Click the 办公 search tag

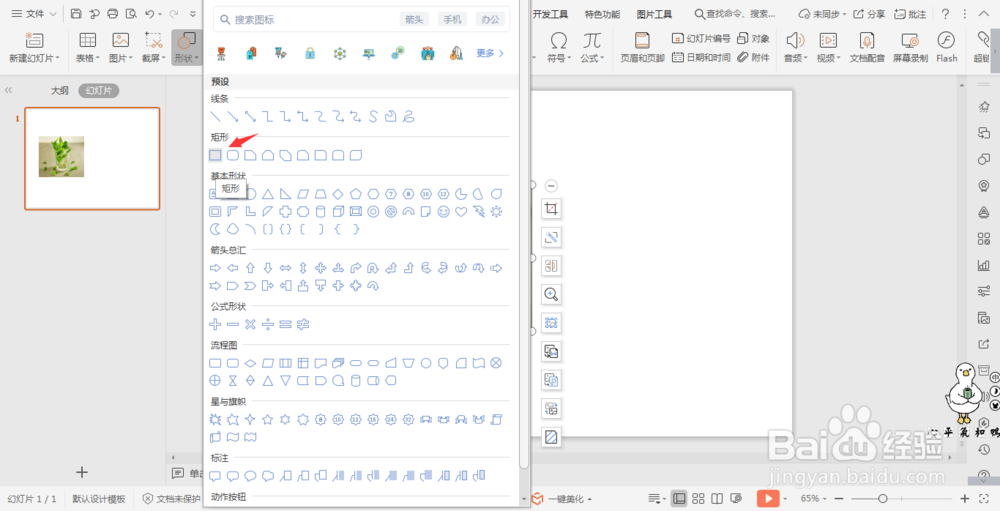(490, 20)
